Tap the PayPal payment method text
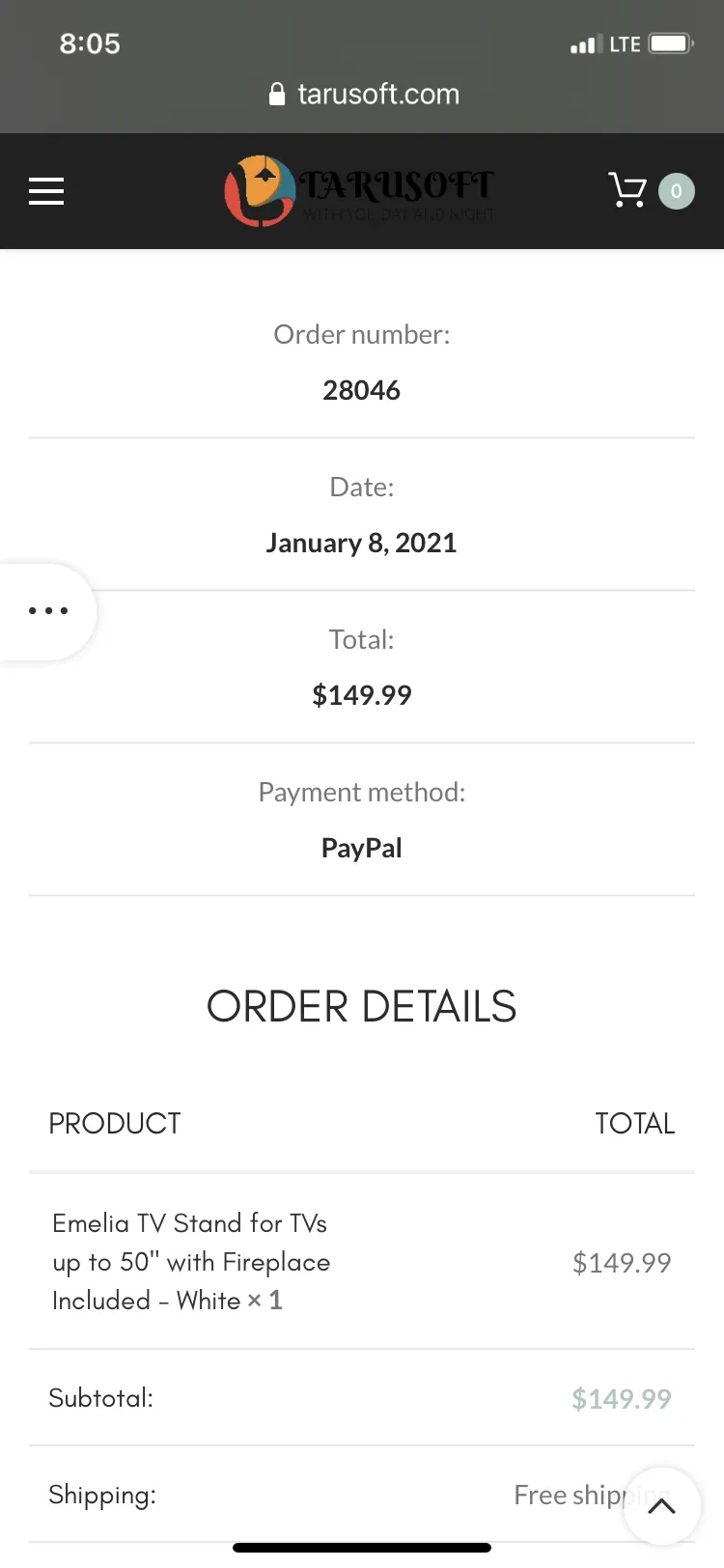 362,848
